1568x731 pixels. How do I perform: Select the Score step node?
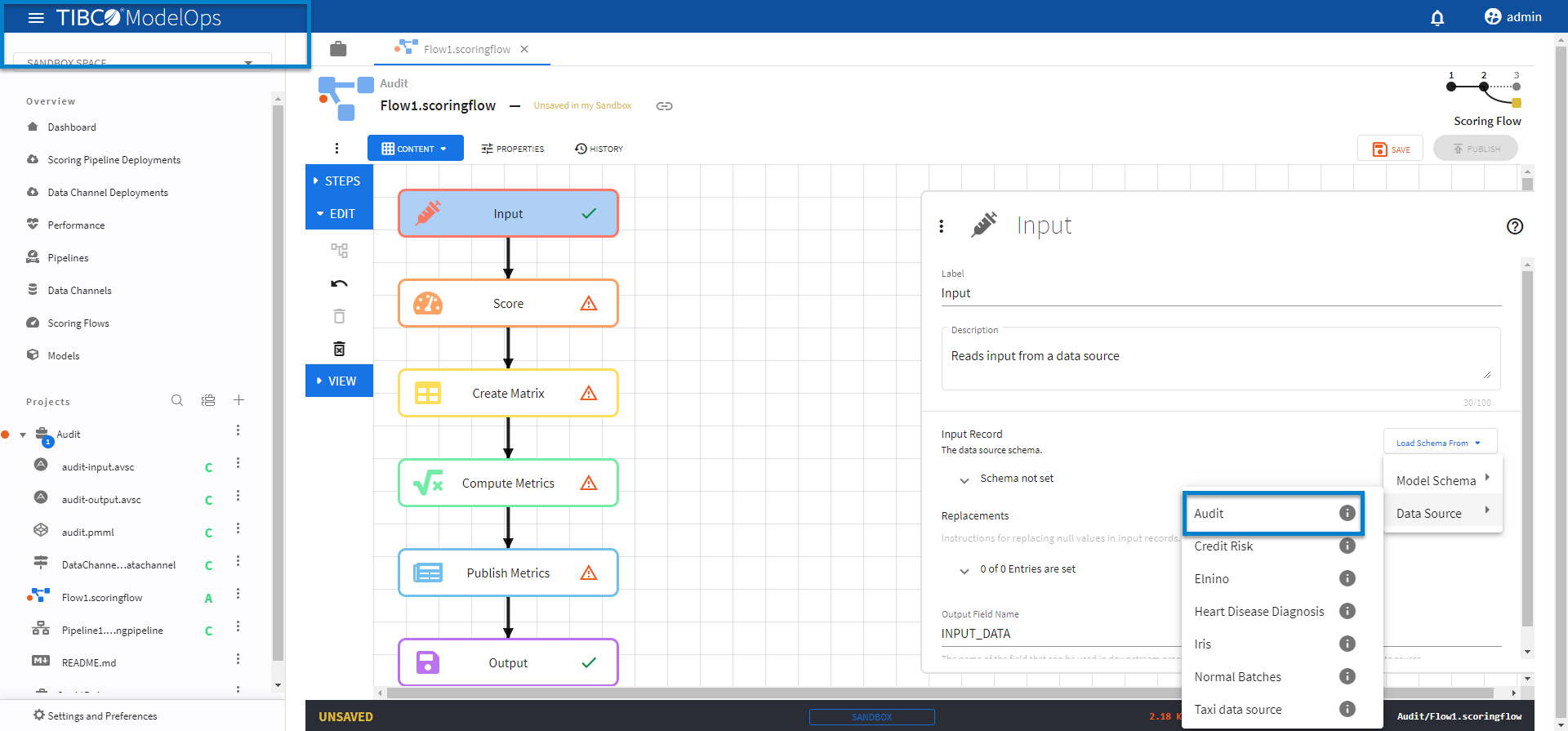[508, 303]
